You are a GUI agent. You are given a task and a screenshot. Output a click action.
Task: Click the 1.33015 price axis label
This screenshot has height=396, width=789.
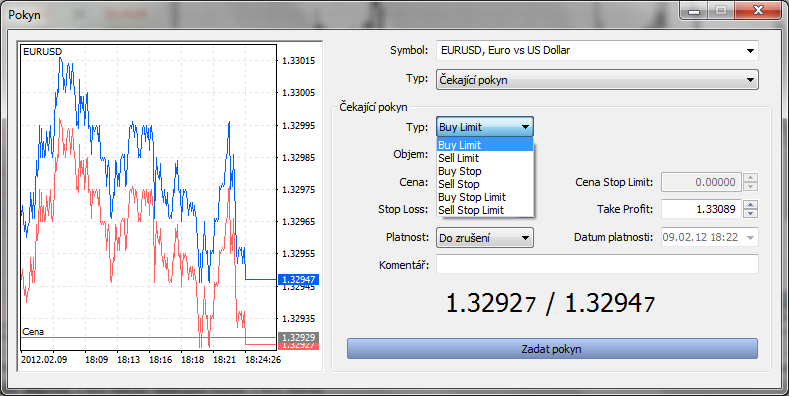click(298, 61)
